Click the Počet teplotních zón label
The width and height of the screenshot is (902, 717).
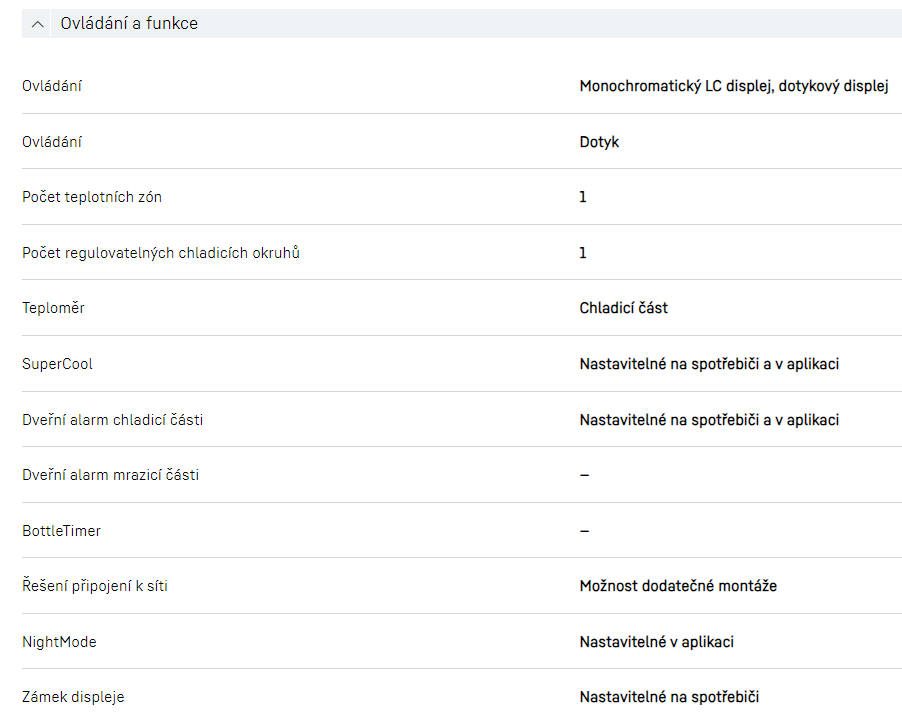coord(92,197)
